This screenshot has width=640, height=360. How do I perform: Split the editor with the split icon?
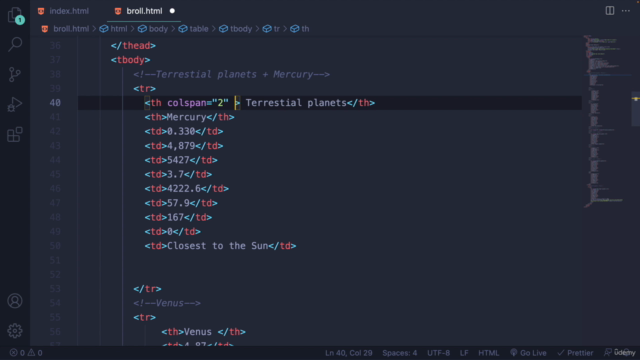(609, 11)
